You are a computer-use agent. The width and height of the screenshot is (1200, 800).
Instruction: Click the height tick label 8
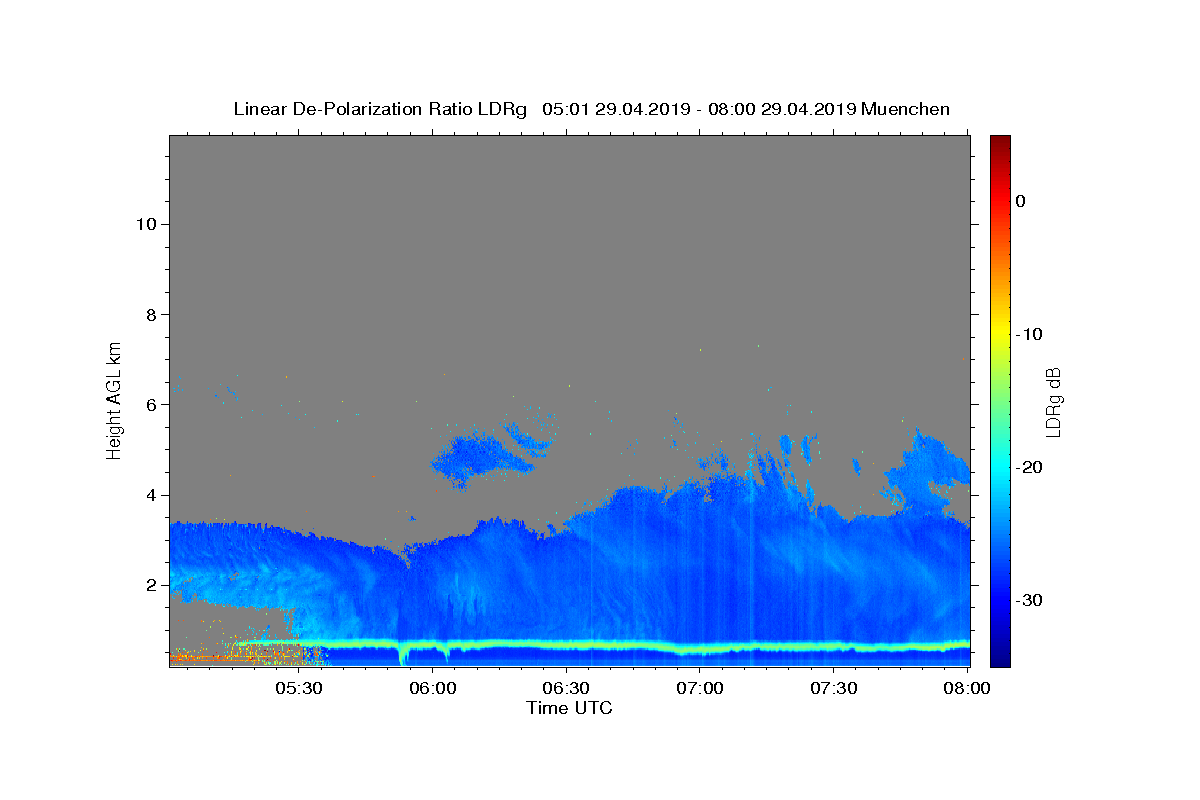pos(150,314)
